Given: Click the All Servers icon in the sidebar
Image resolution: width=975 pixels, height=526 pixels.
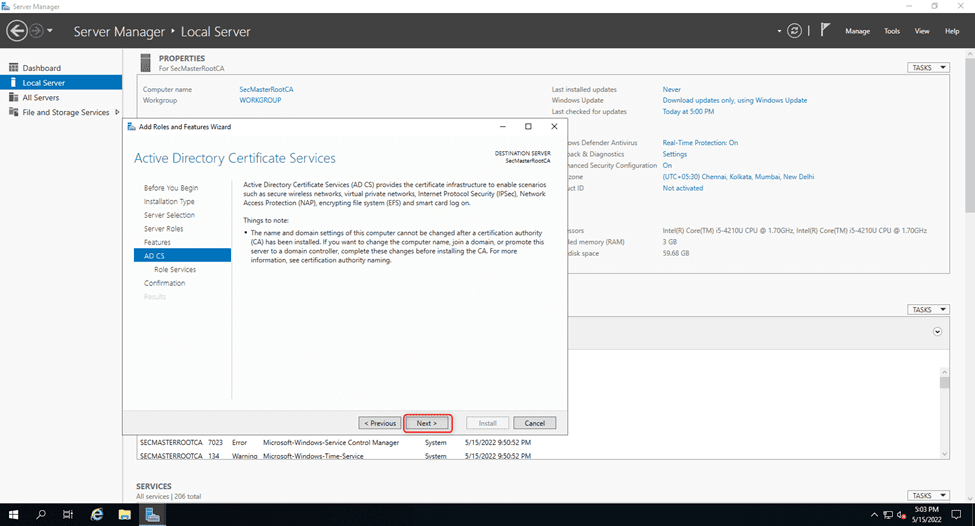Looking at the screenshot, I should tap(13, 98).
